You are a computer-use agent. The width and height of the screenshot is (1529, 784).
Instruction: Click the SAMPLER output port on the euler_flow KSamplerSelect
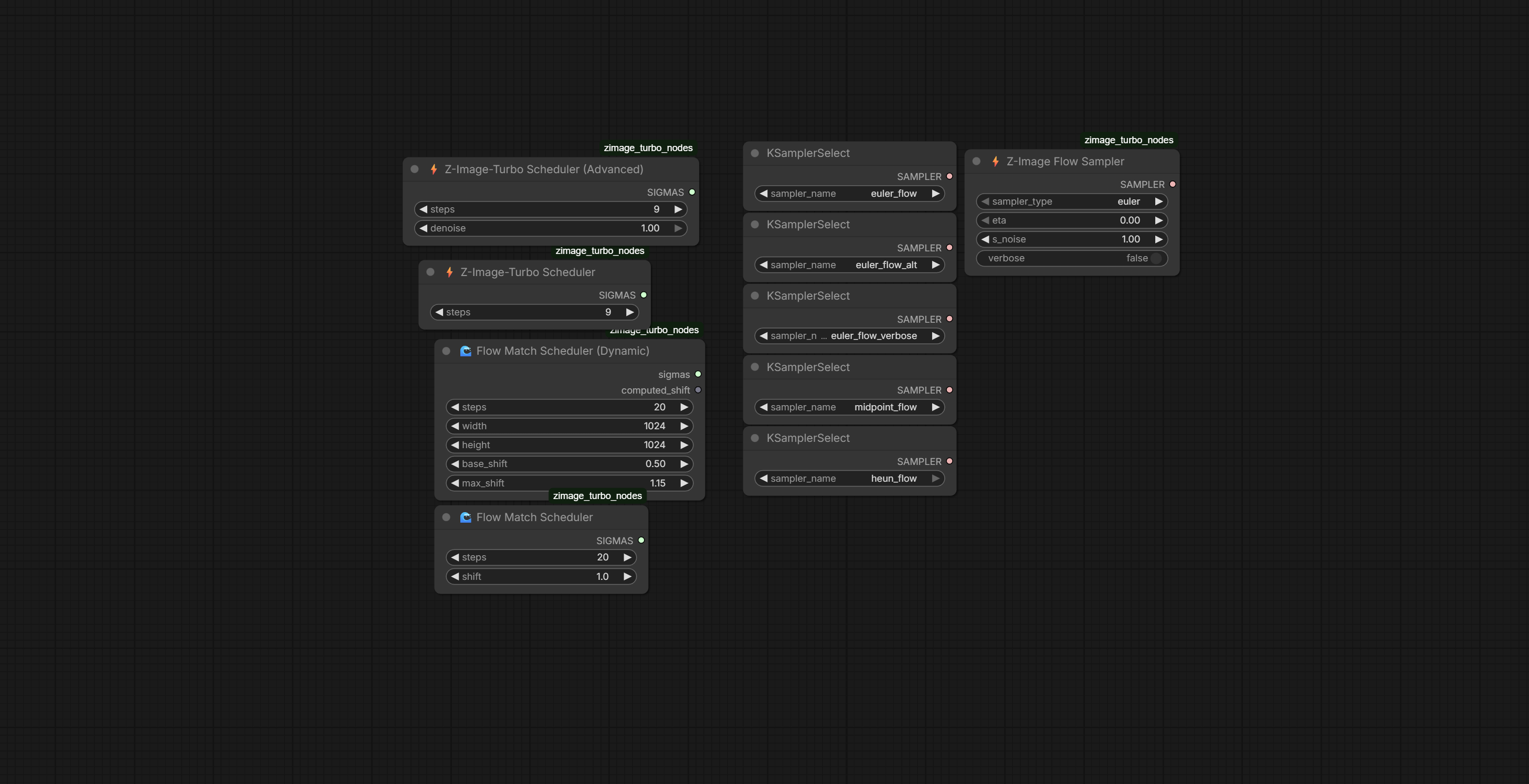[950, 176]
